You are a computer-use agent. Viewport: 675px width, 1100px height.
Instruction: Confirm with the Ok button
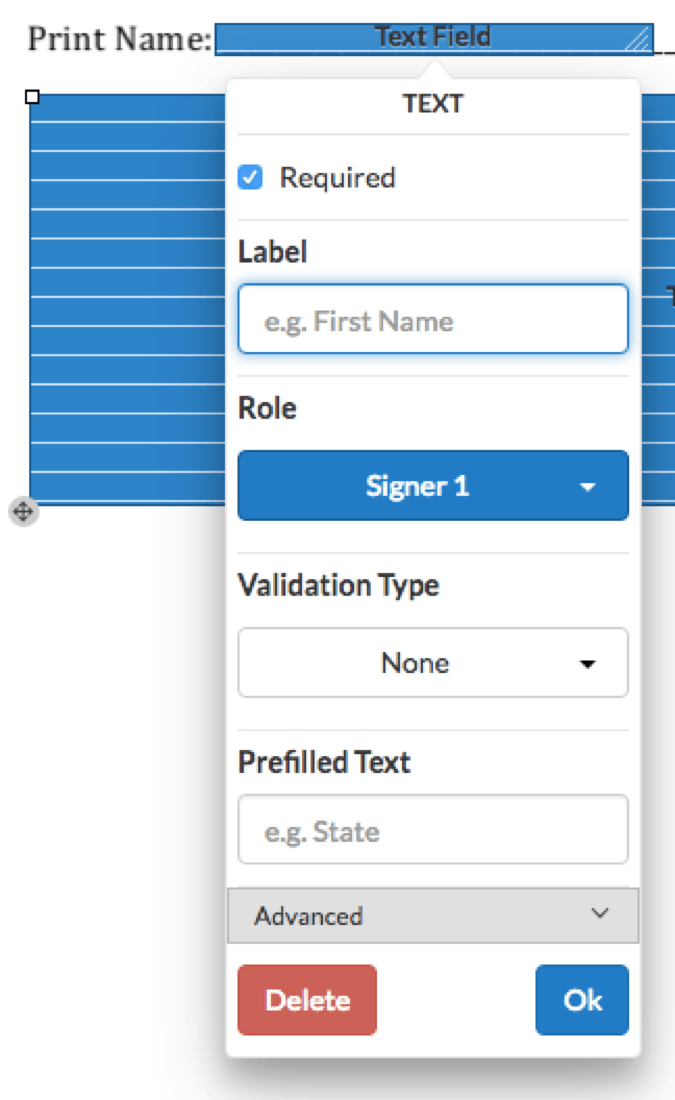click(x=582, y=1000)
